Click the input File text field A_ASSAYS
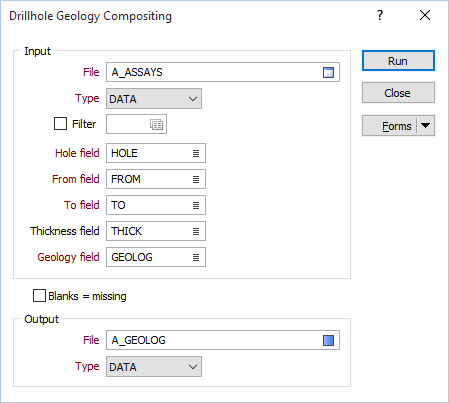 pyautogui.click(x=214, y=72)
